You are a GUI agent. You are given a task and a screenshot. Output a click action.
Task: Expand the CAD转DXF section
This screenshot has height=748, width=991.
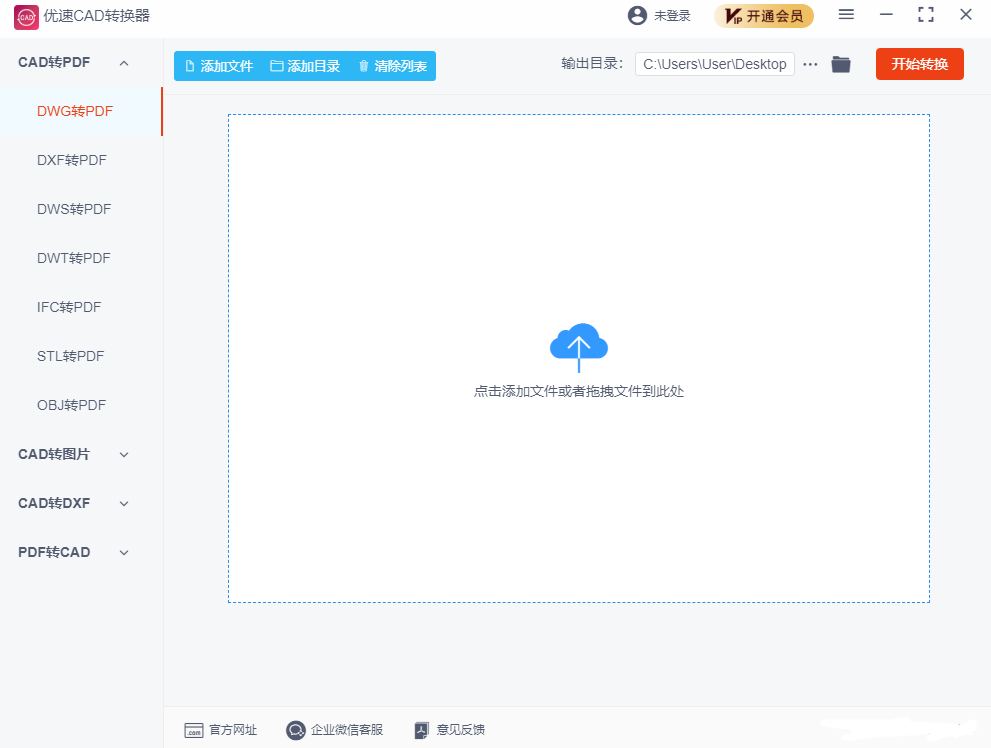124,503
